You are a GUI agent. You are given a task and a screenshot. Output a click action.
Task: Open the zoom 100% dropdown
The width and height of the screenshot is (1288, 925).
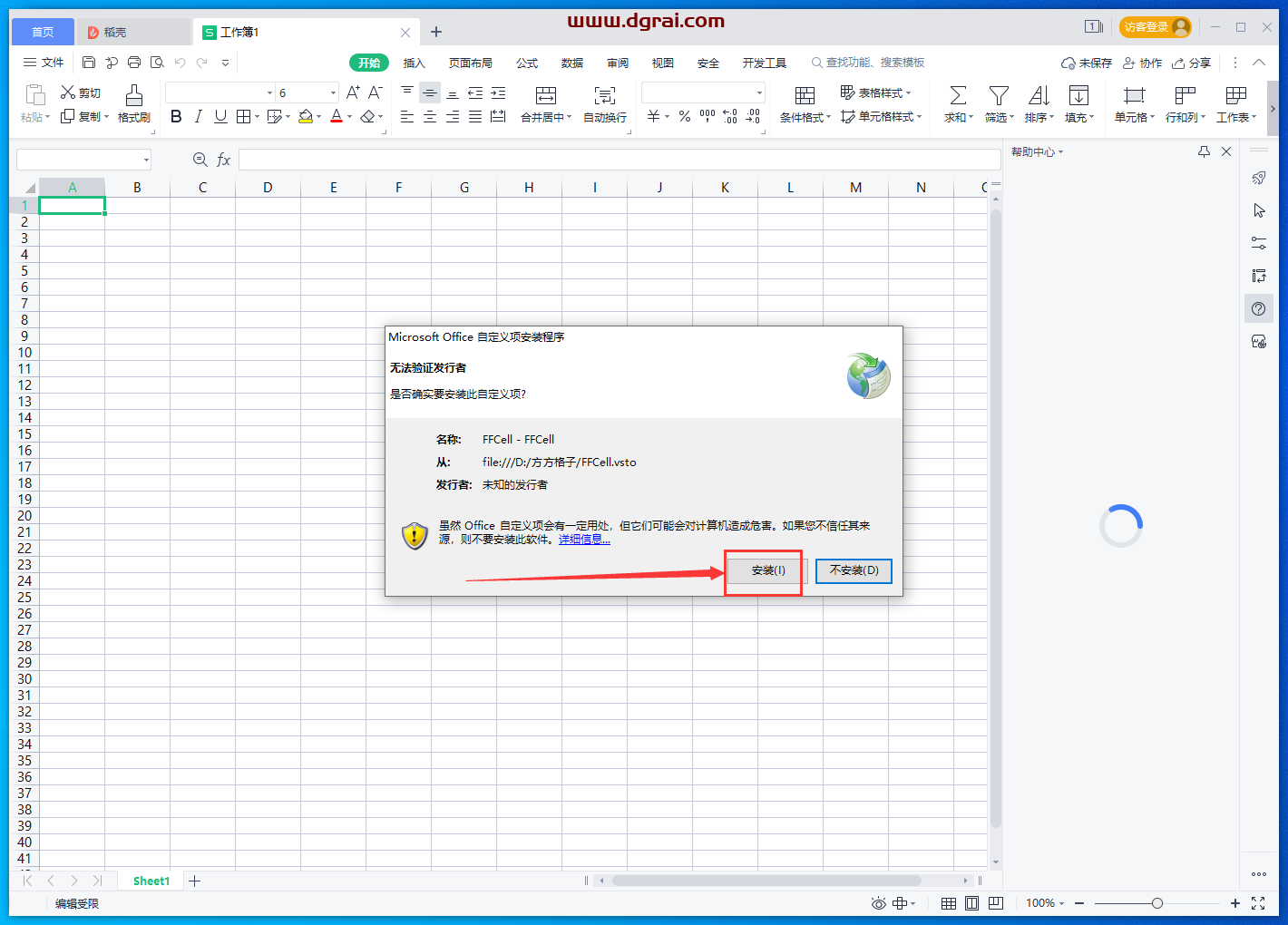point(1045,903)
